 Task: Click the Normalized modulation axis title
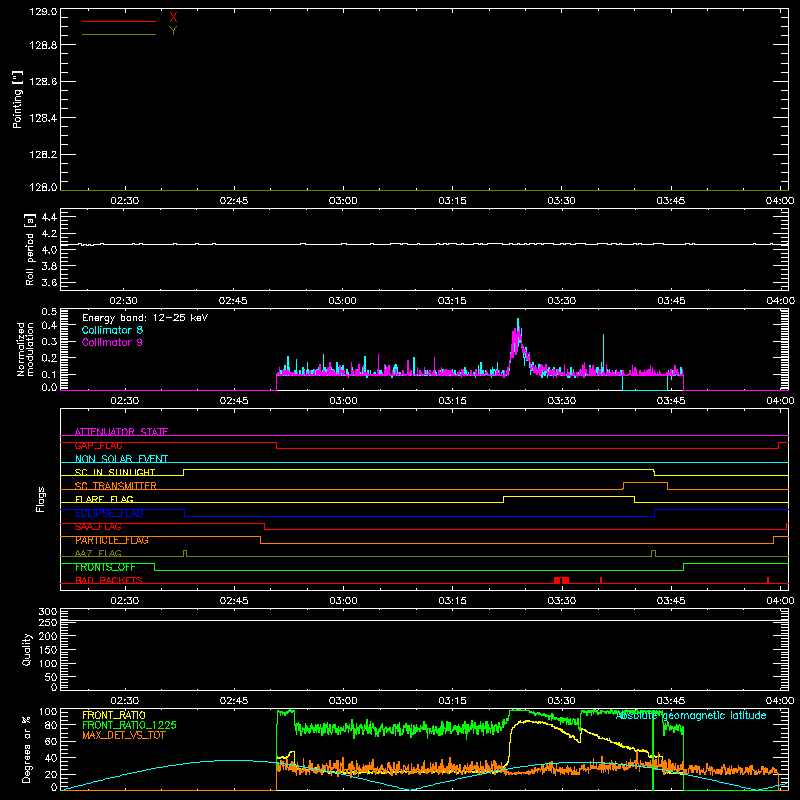tap(25, 349)
